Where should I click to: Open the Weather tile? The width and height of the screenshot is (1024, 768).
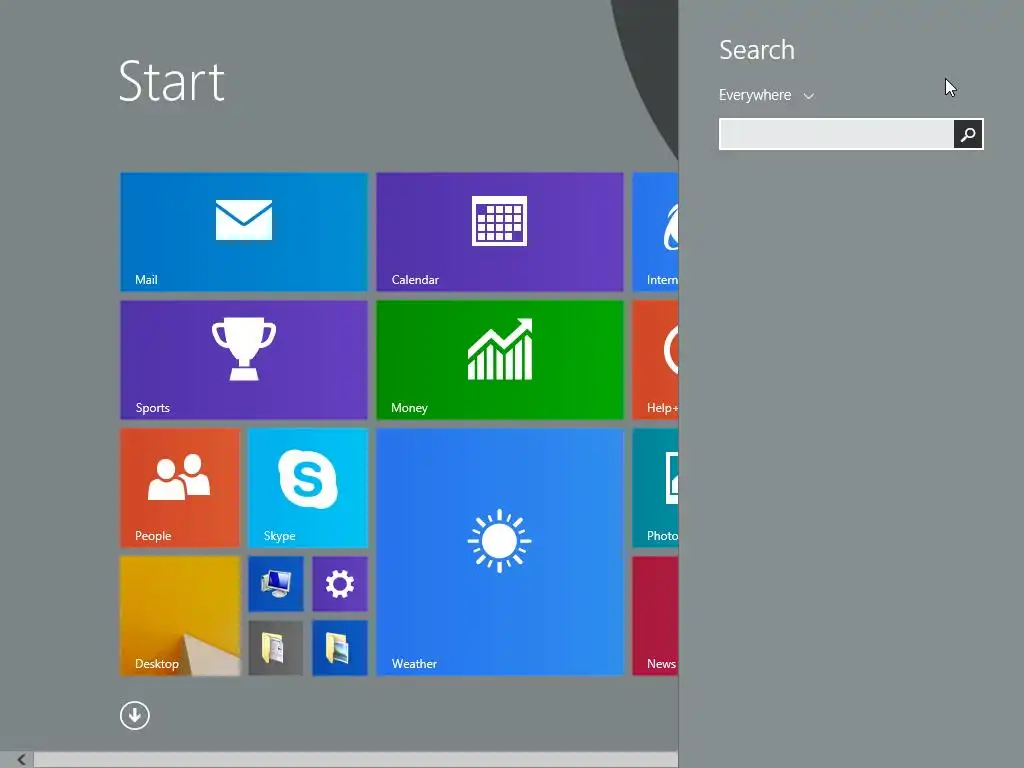[500, 552]
